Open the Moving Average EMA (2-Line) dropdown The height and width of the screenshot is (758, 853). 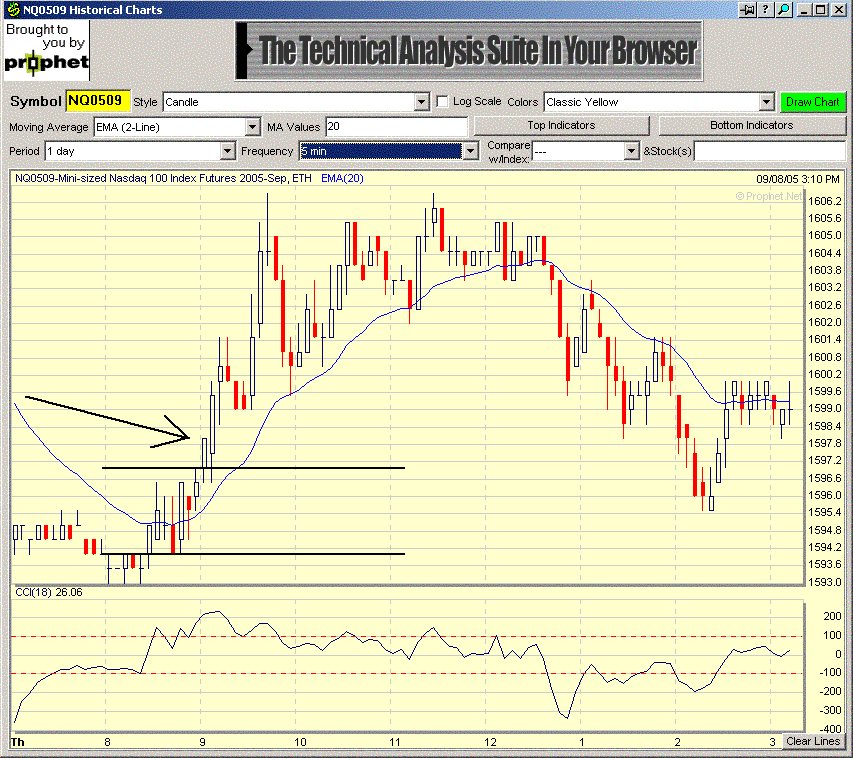(x=252, y=127)
